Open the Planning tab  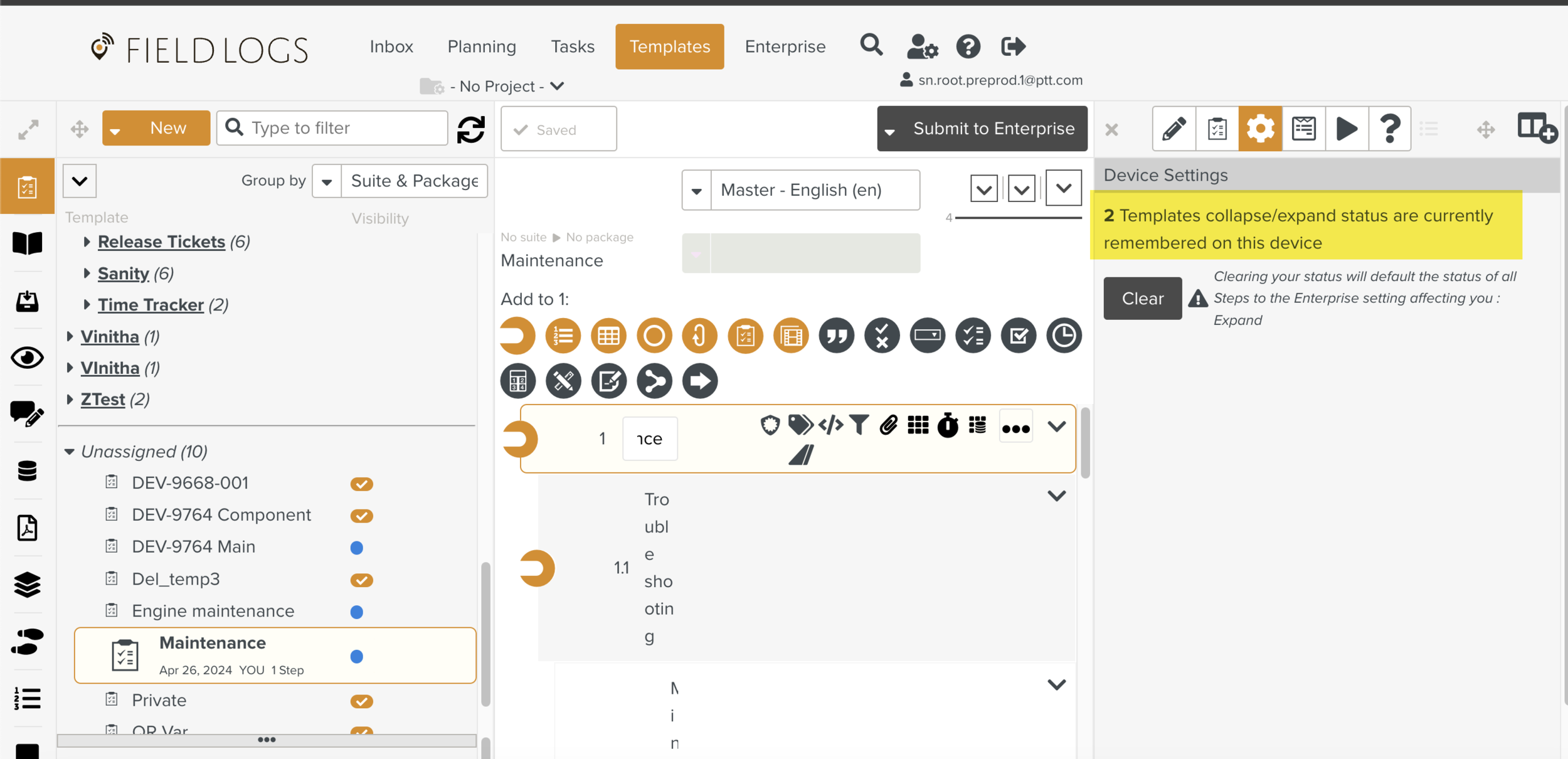pyautogui.click(x=482, y=46)
